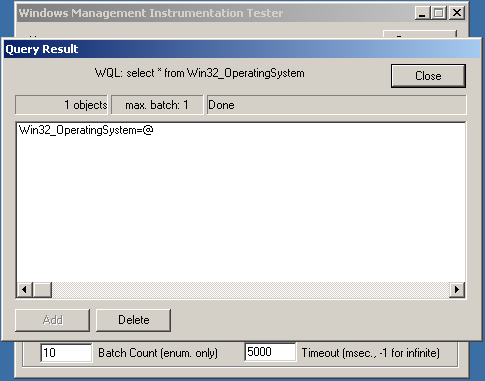Click the Batch Count (enum. only) label
Screen dimensions: 485x381
[158, 353]
